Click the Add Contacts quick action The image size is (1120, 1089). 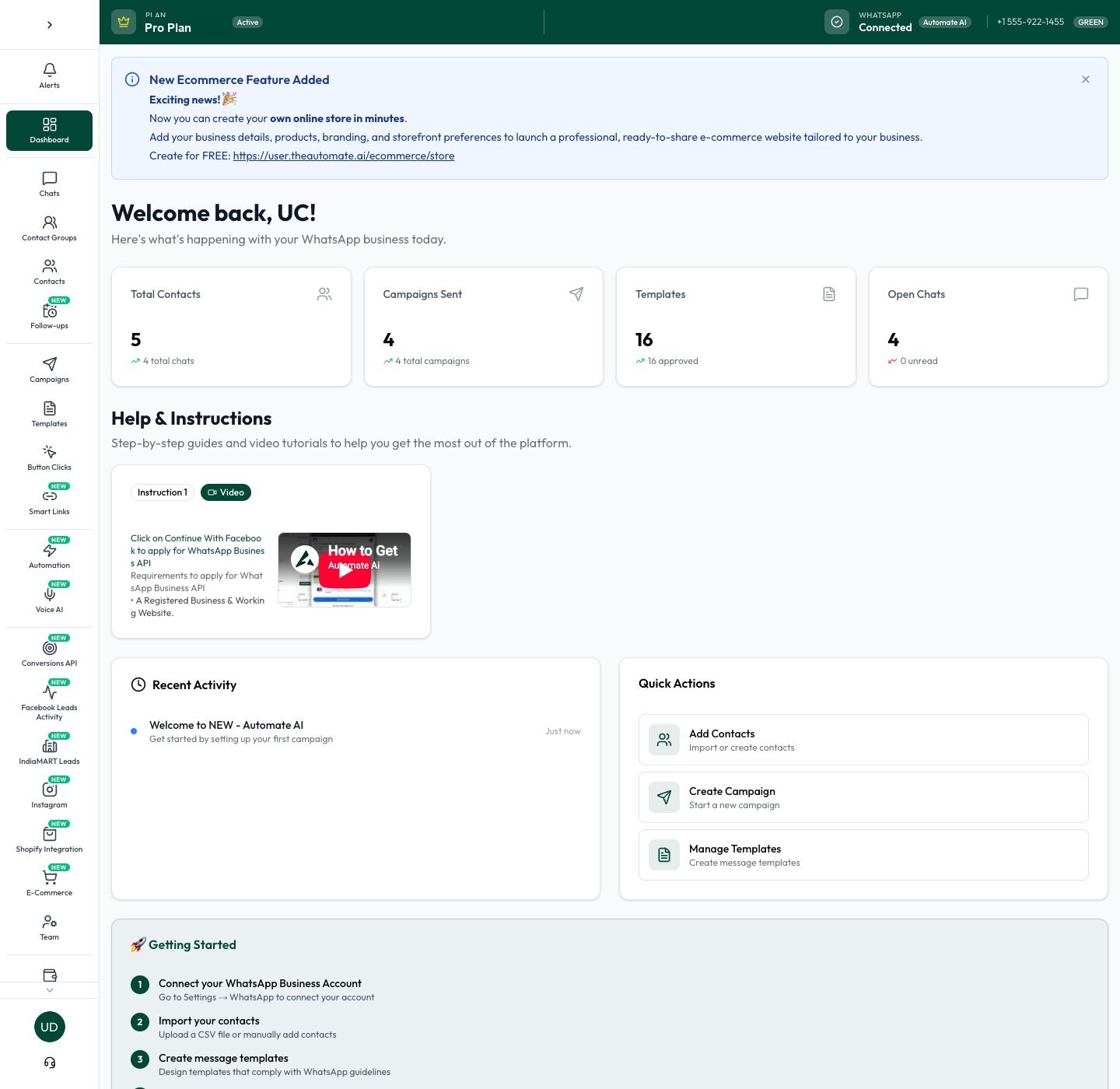click(x=863, y=740)
